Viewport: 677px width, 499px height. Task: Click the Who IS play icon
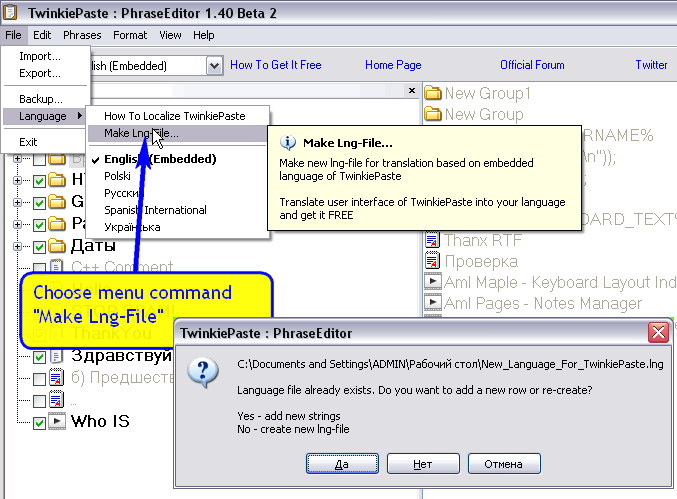(57, 421)
